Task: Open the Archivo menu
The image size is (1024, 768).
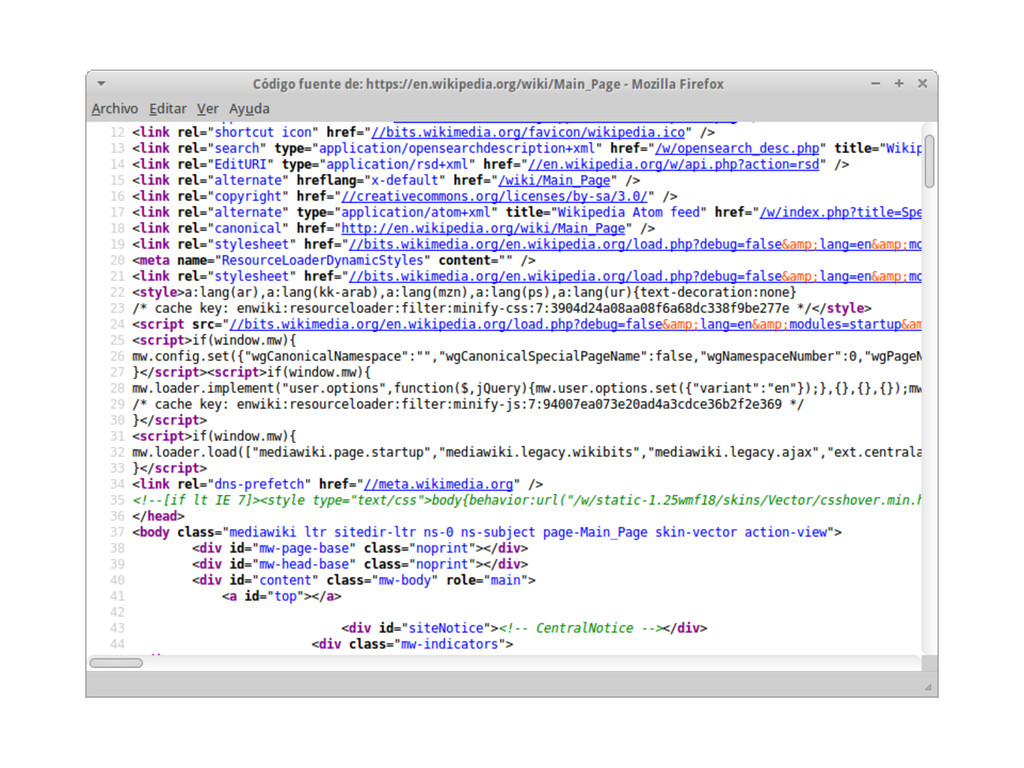Action: [114, 108]
